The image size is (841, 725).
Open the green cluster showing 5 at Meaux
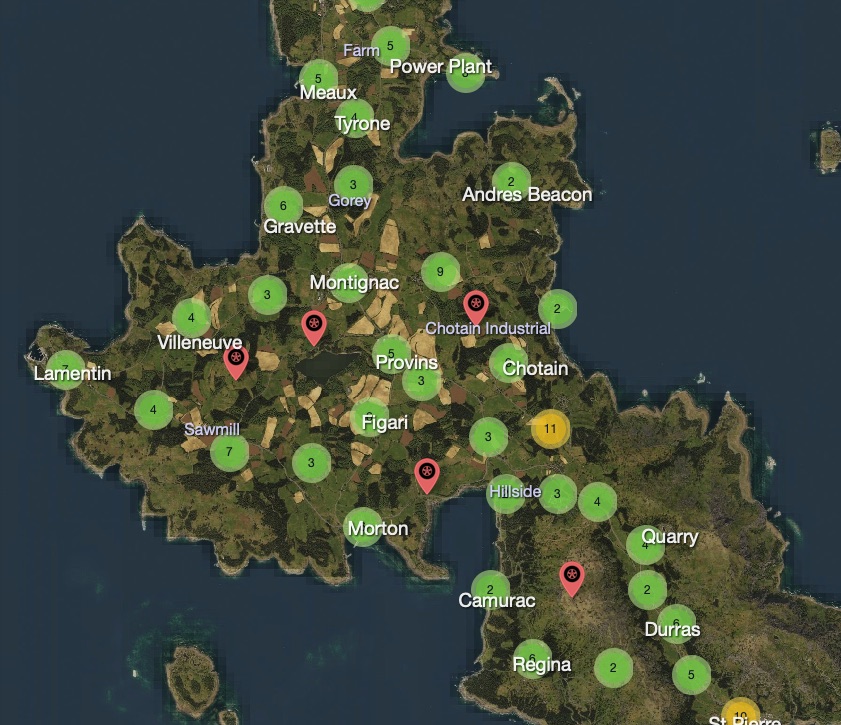(317, 76)
